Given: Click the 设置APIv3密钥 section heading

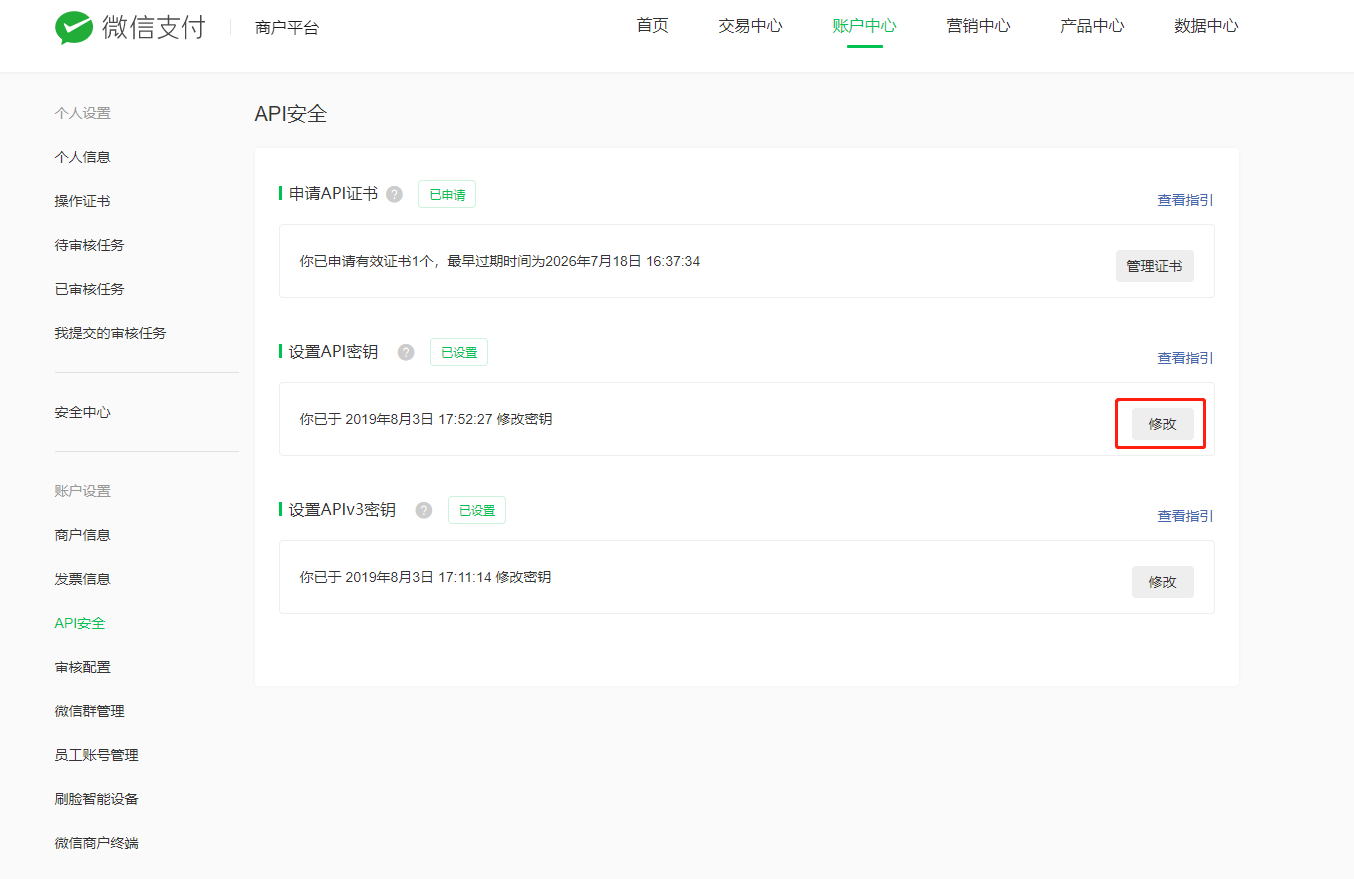Looking at the screenshot, I should click(x=342, y=510).
